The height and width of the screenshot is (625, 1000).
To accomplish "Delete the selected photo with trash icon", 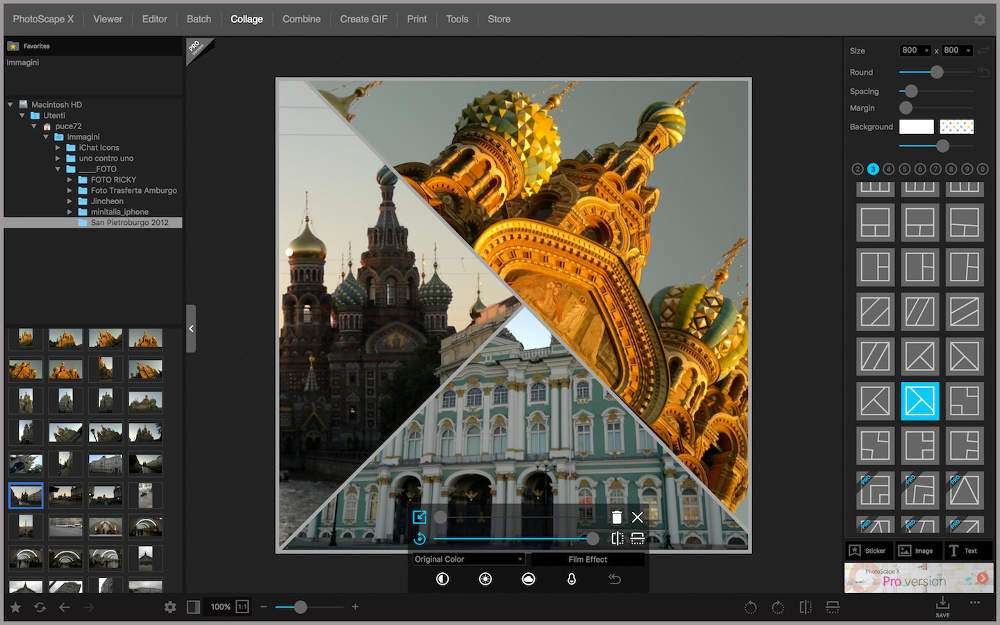I will [617, 517].
